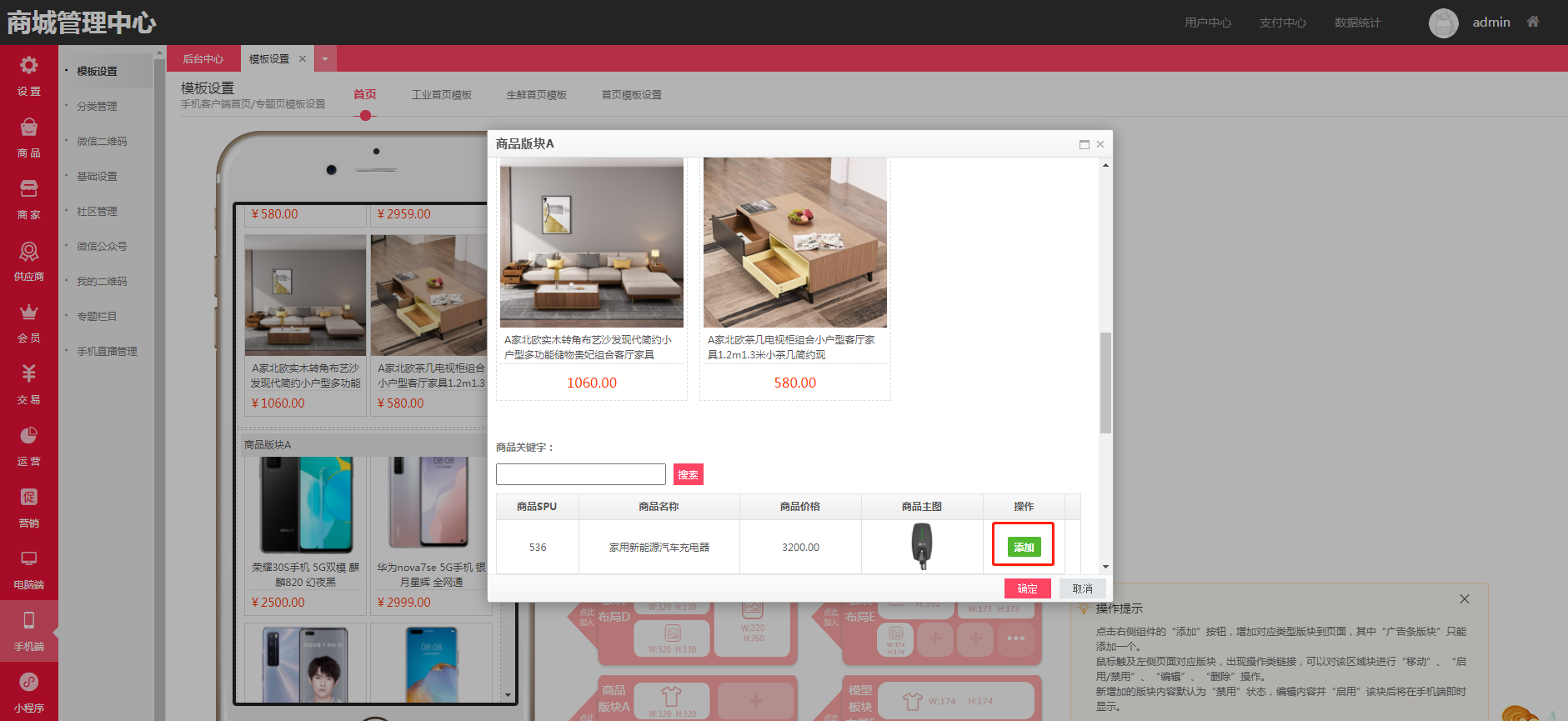Select 我的二维码 in the submenu
The height and width of the screenshot is (721, 1568).
[103, 281]
